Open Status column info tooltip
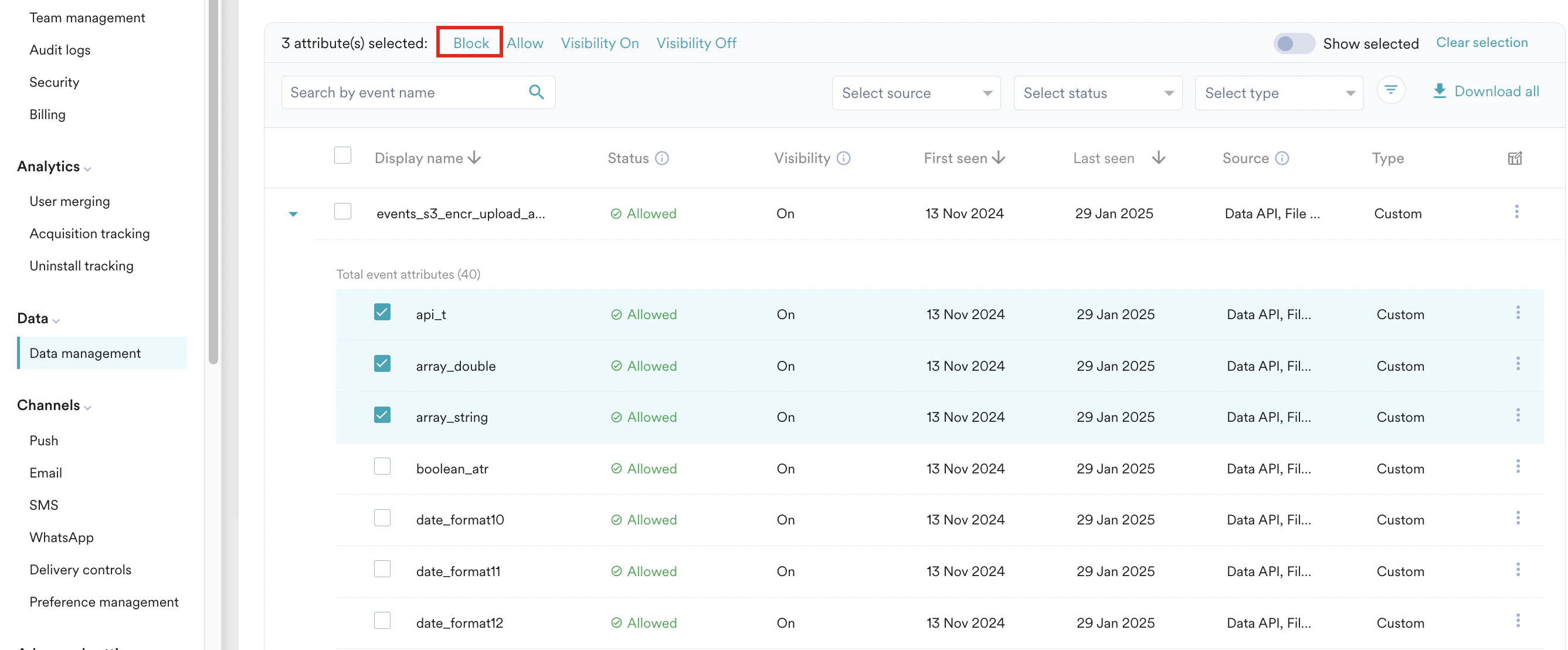 point(661,158)
